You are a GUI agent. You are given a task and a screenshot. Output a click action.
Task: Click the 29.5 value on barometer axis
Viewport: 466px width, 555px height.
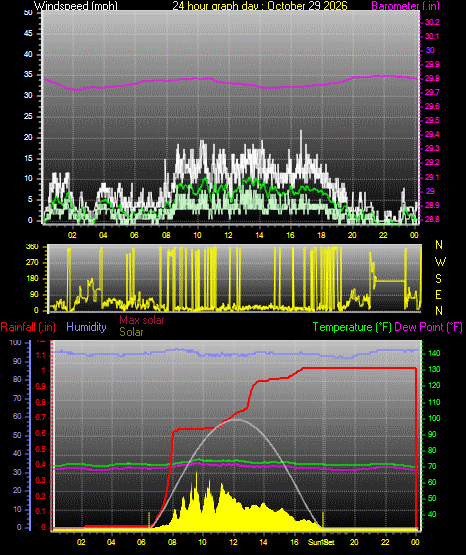click(x=432, y=121)
